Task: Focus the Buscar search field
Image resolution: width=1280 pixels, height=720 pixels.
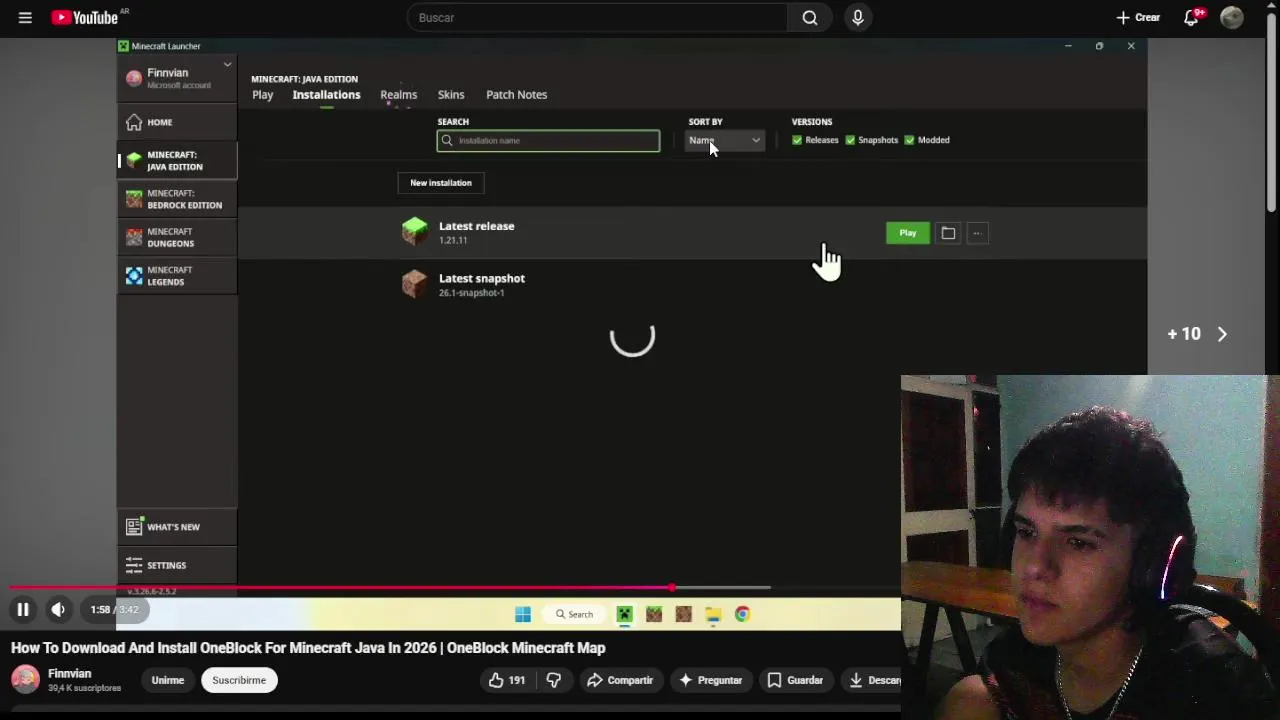Action: [597, 17]
